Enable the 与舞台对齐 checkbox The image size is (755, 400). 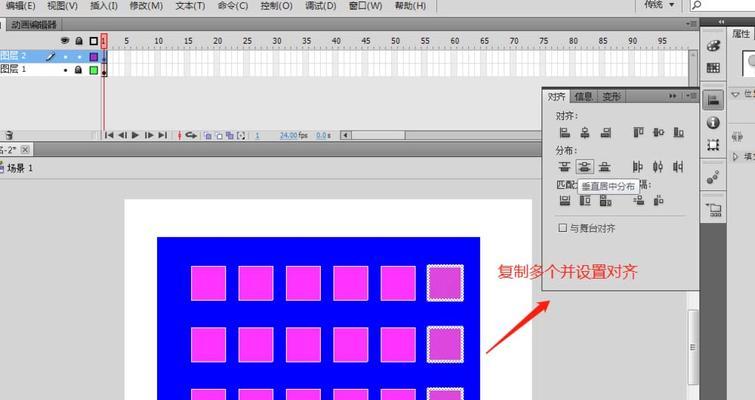(x=562, y=228)
